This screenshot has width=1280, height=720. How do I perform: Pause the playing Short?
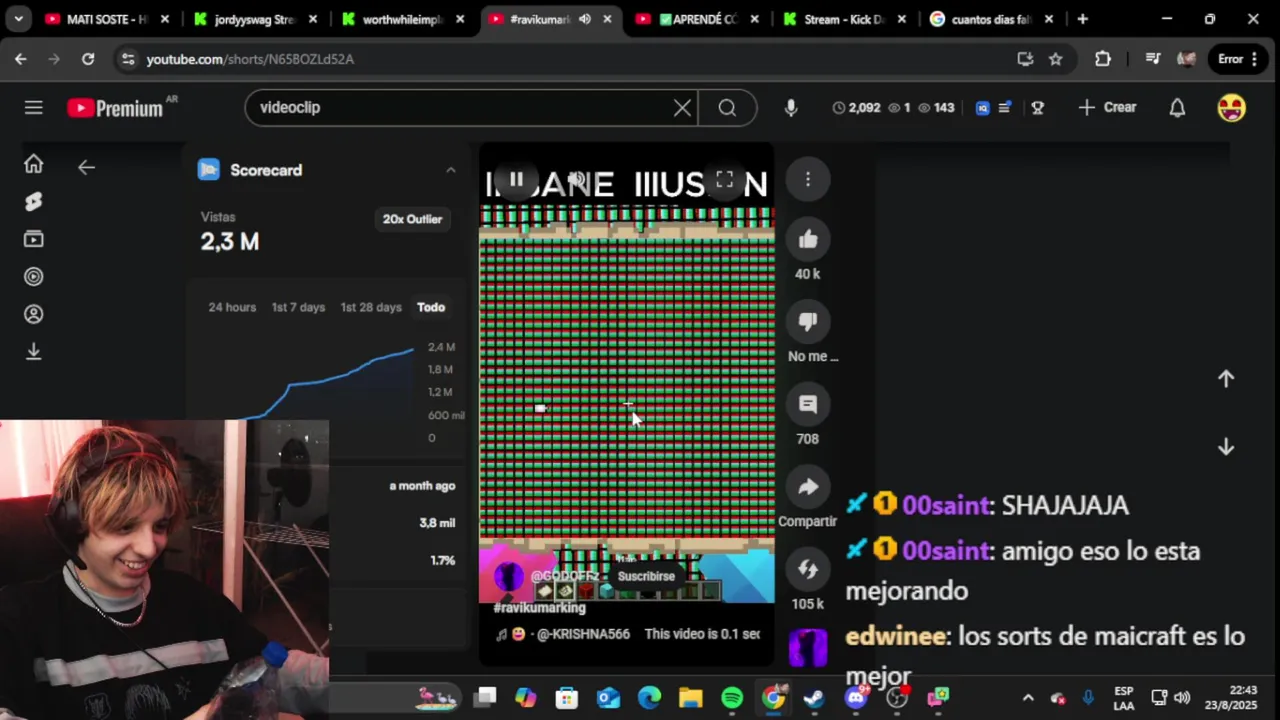516,180
